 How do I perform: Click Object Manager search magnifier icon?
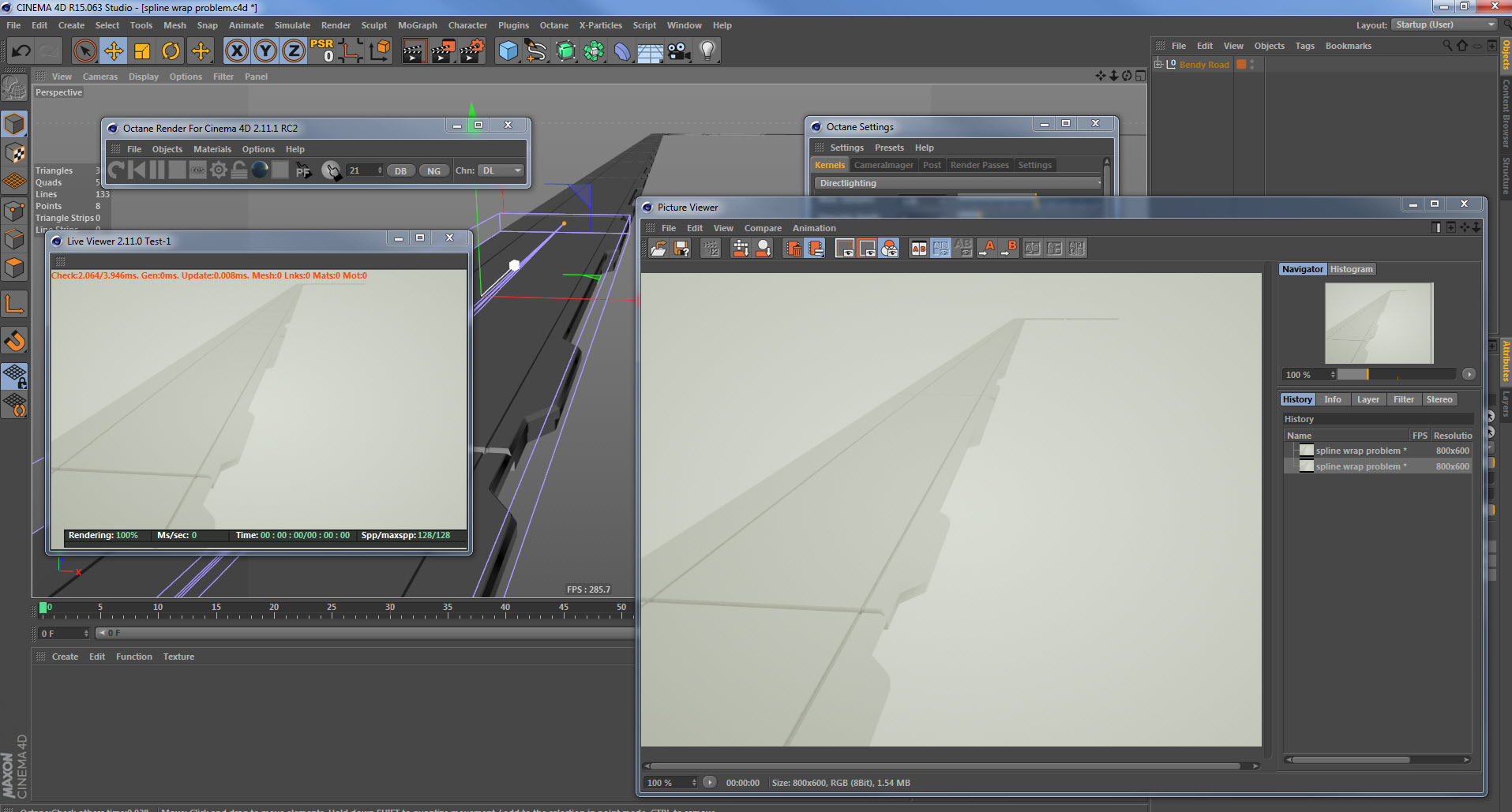1447,46
